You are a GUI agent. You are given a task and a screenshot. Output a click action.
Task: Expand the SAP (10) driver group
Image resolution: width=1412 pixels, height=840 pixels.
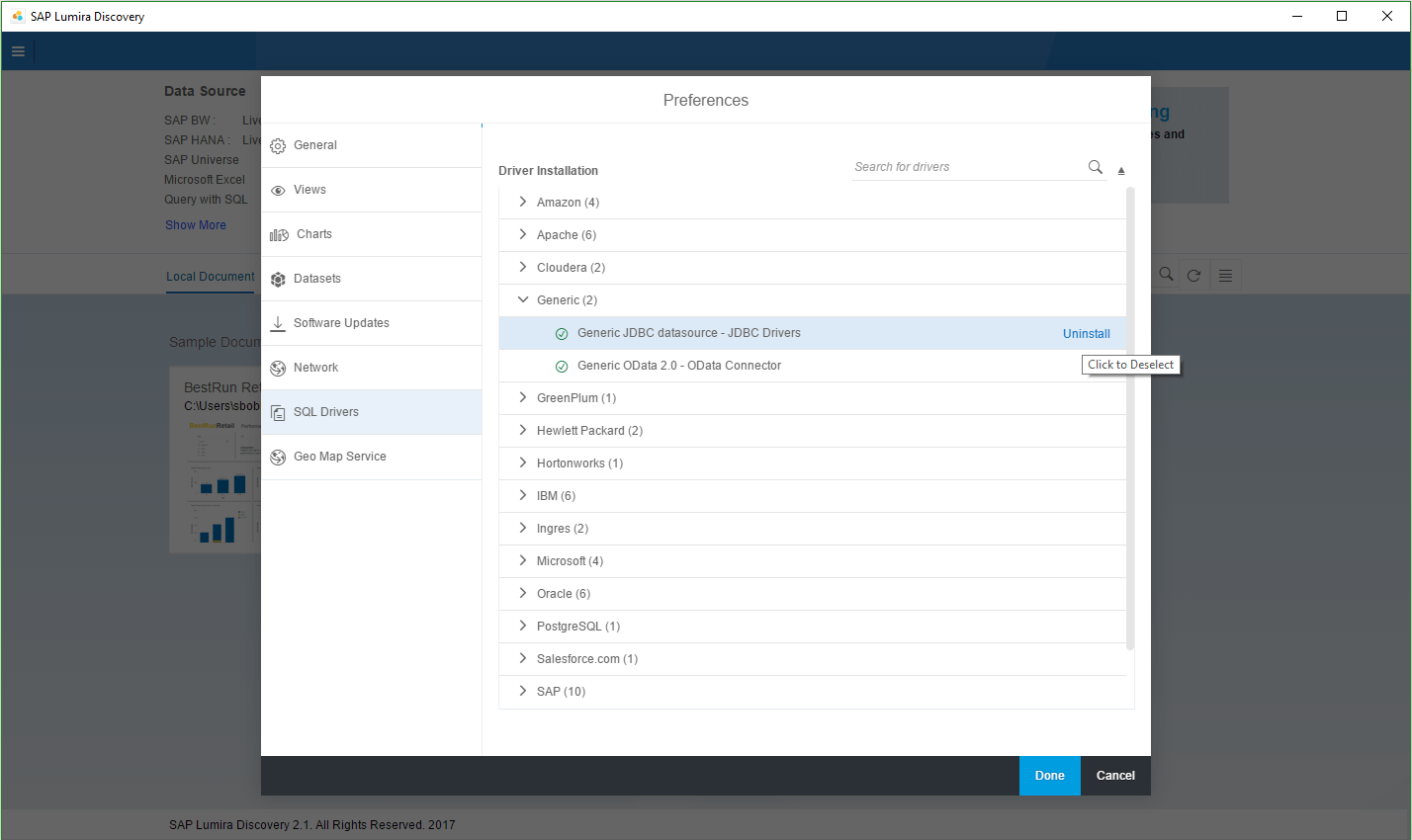523,691
